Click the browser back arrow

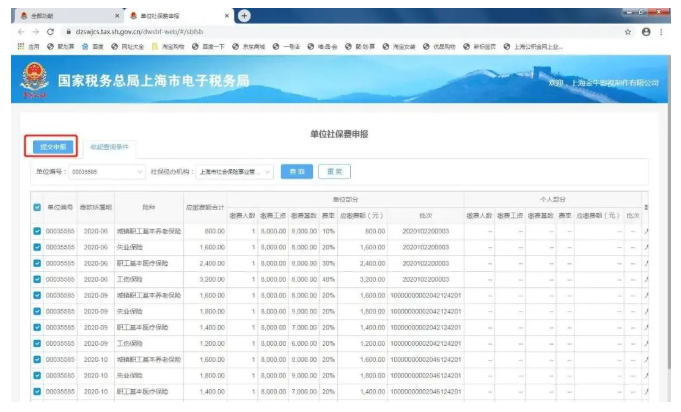(x=21, y=32)
